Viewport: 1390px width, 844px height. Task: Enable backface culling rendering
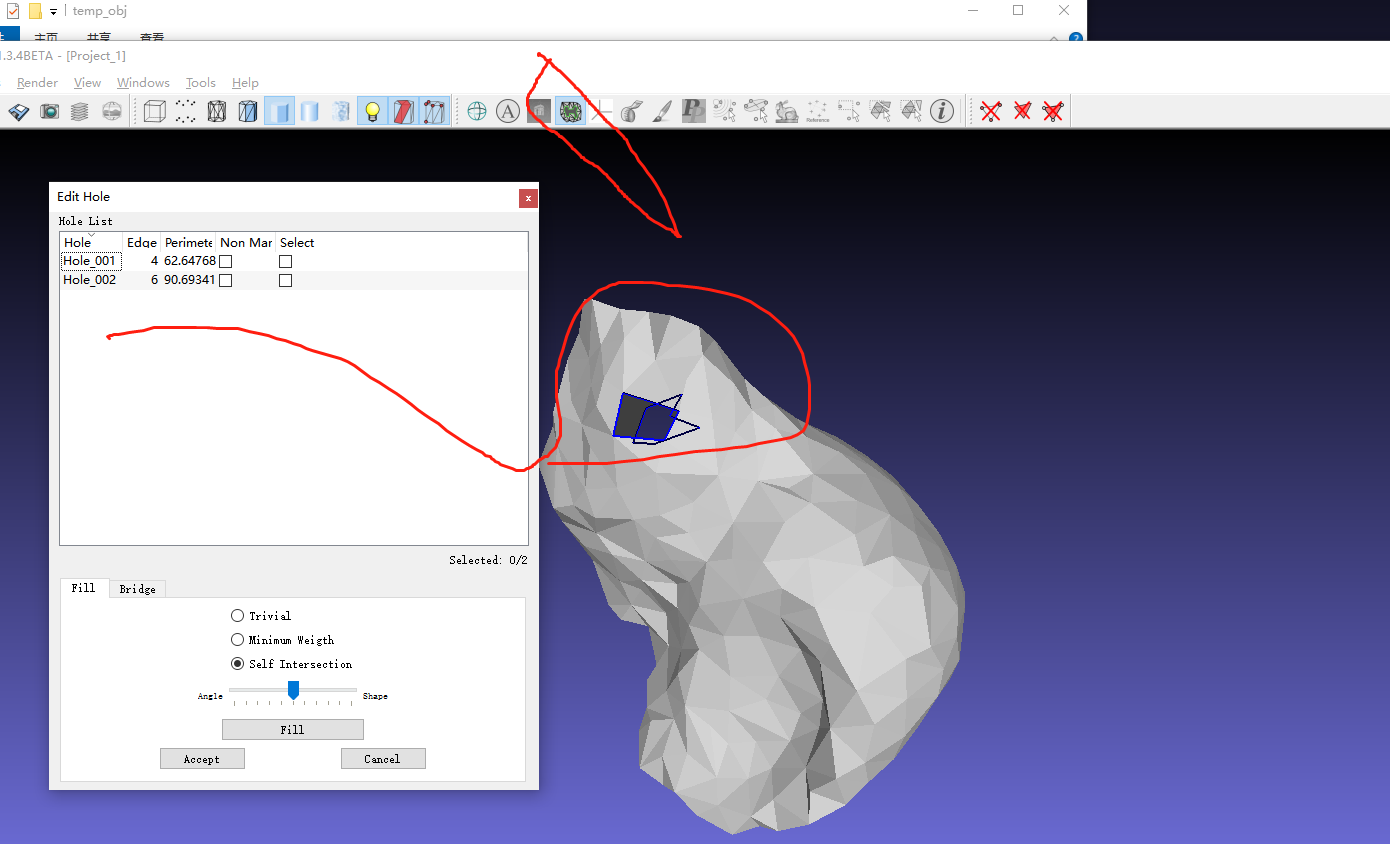[404, 111]
